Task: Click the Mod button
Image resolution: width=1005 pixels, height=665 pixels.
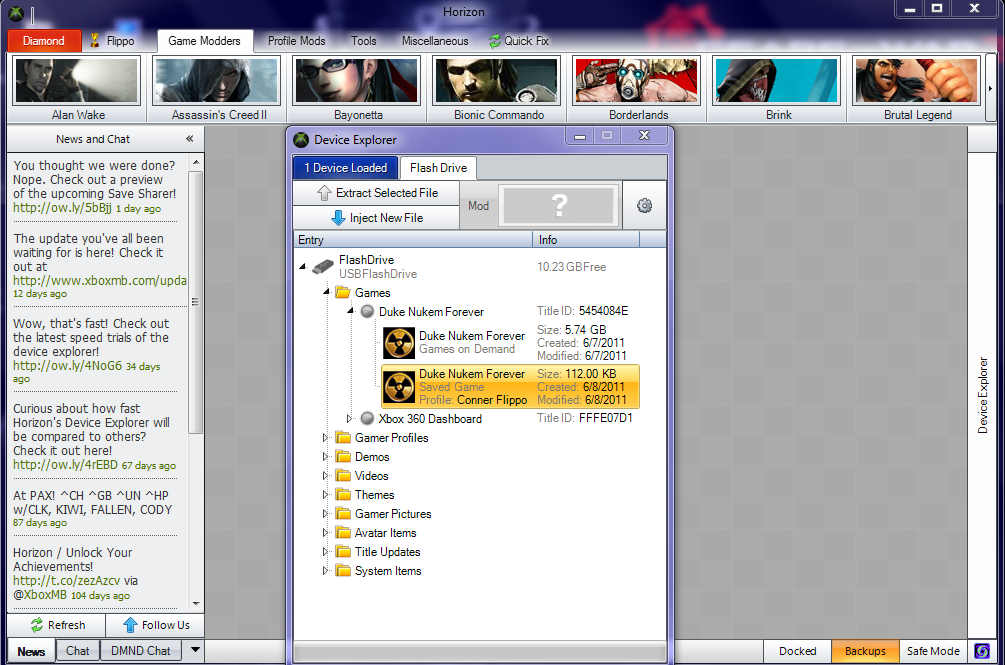Action: tap(478, 206)
